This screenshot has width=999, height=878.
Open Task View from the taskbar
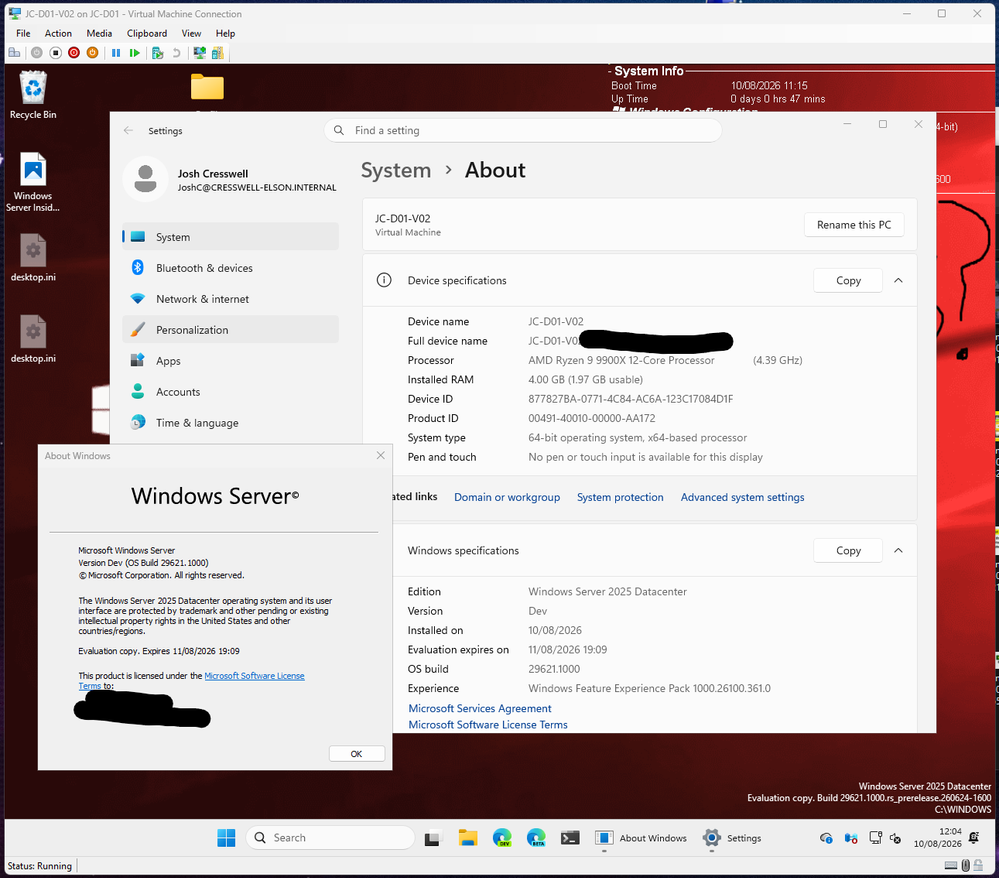[433, 838]
